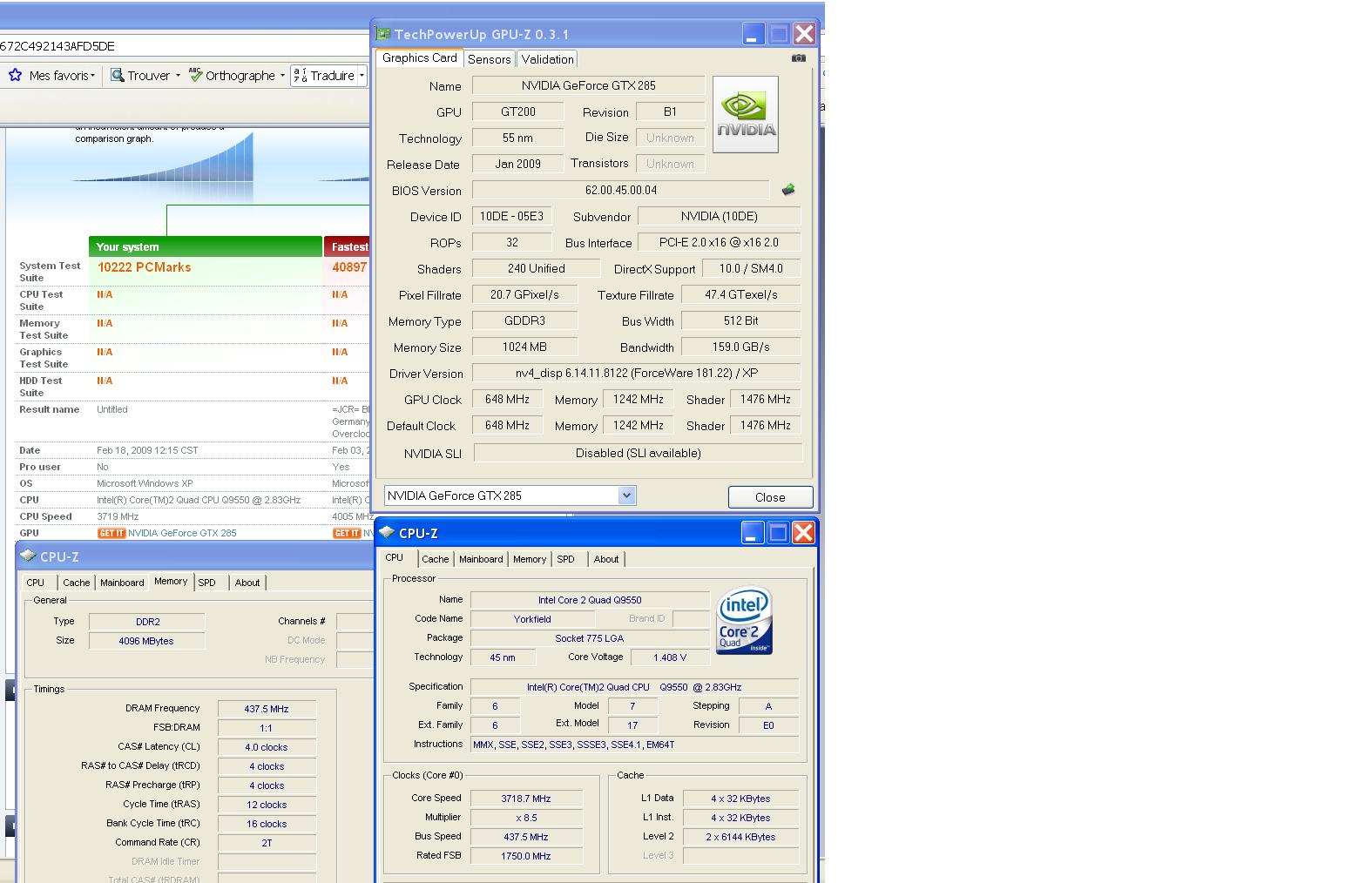The image size is (1372, 883).
Task: Click the Level 2 cache 2 x 6144 KBytes value
Action: [x=741, y=837]
